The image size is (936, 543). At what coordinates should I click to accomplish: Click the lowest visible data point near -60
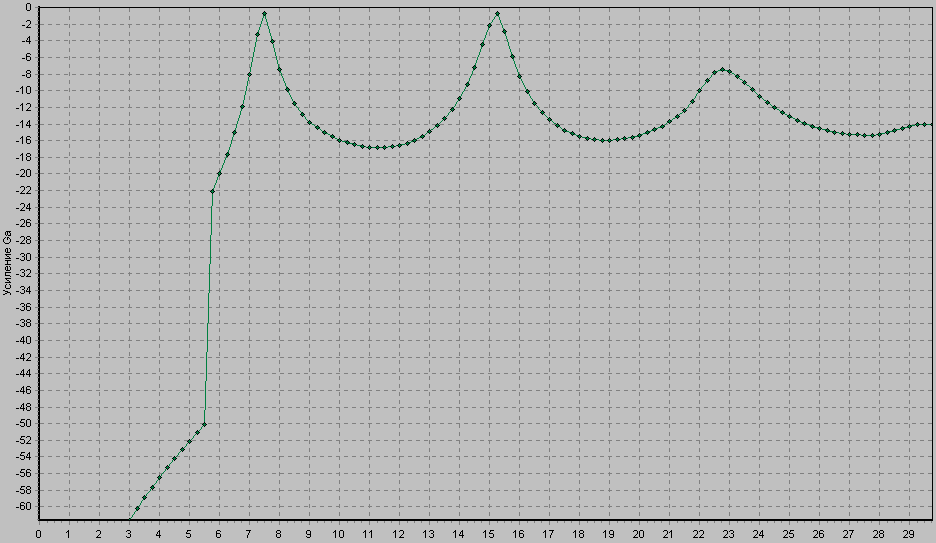pos(137,509)
